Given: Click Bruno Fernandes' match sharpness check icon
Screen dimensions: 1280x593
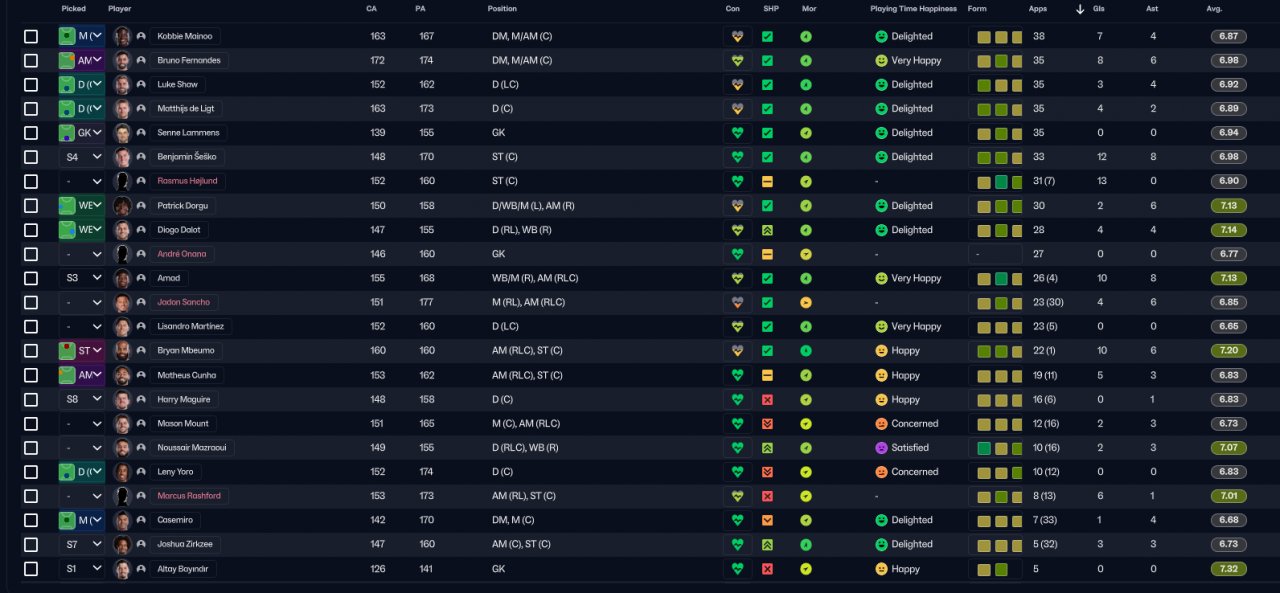Looking at the screenshot, I should (767, 60).
